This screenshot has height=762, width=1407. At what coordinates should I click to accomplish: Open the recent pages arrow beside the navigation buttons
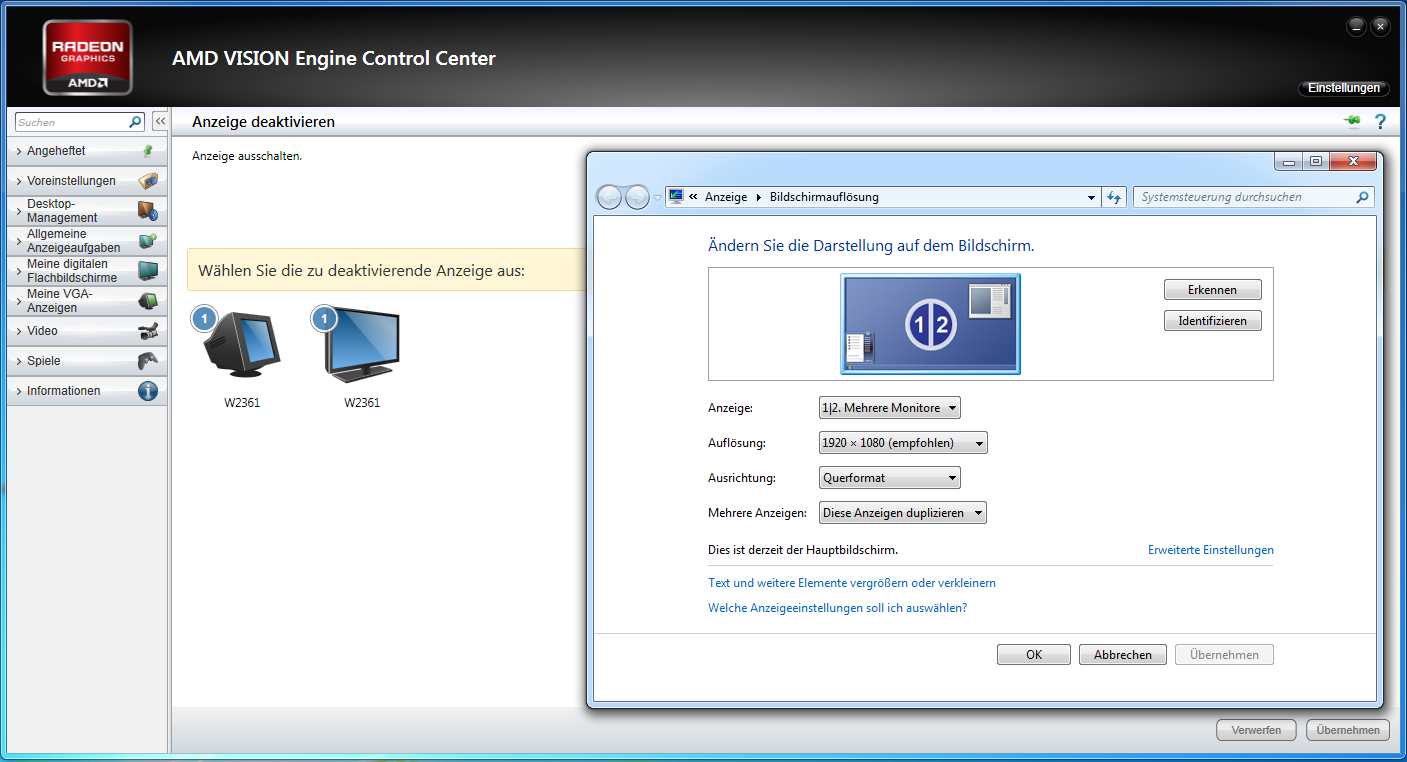(657, 198)
